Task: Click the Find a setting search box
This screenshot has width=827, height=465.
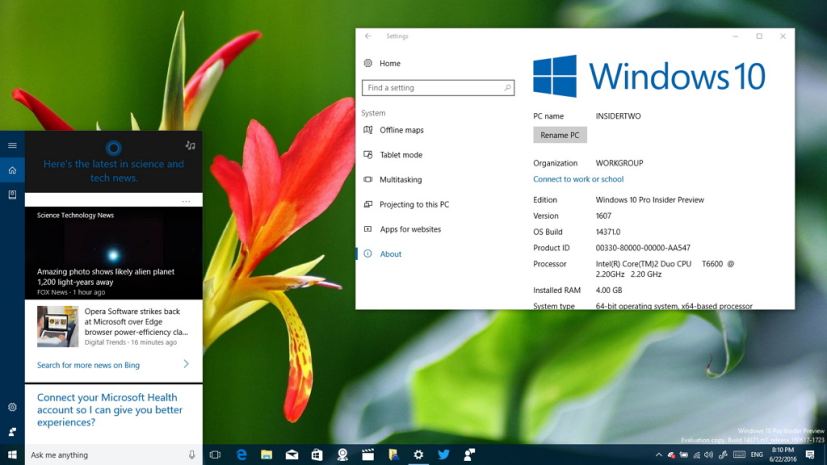Action: coord(438,88)
